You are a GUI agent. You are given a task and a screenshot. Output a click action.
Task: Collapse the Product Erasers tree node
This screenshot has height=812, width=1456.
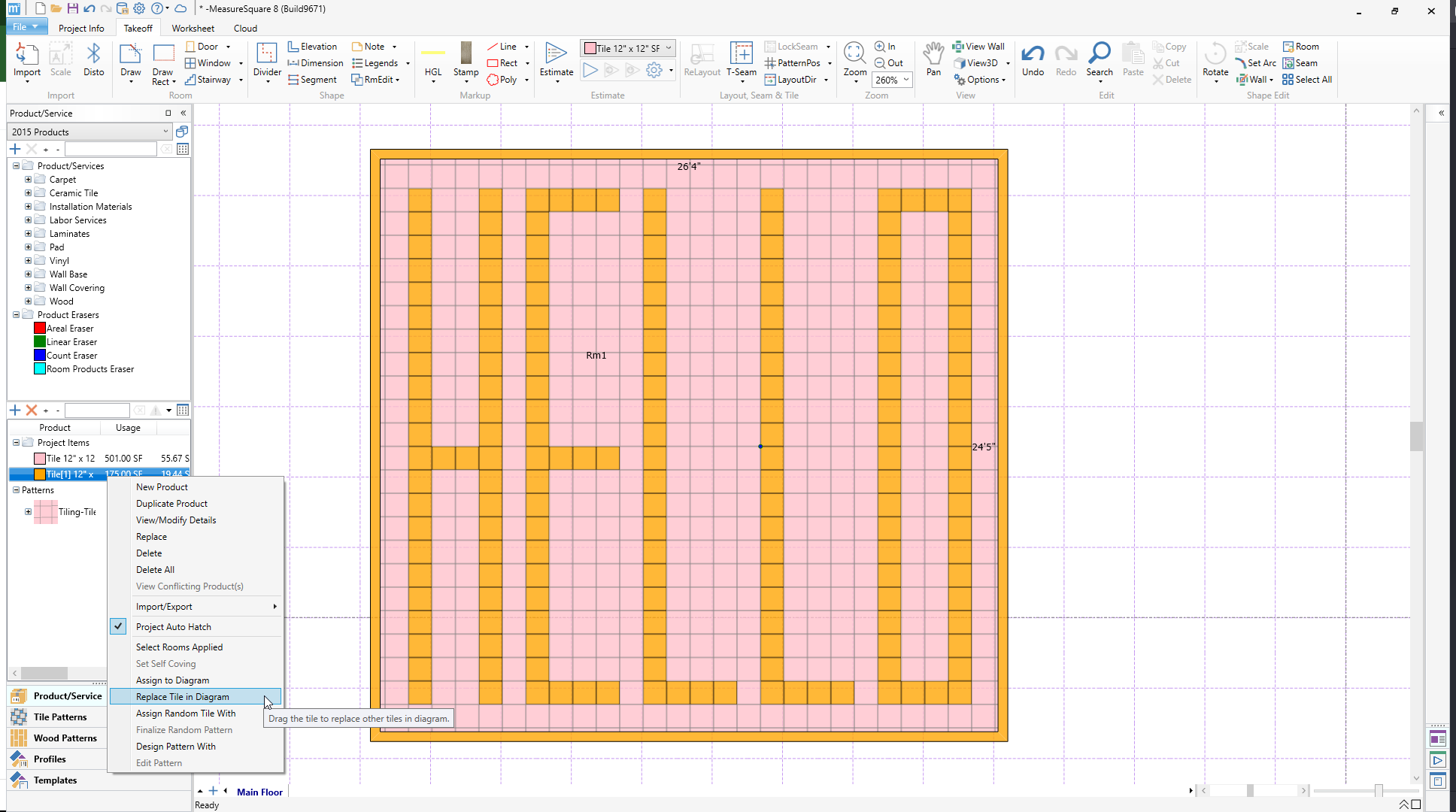[x=16, y=315]
